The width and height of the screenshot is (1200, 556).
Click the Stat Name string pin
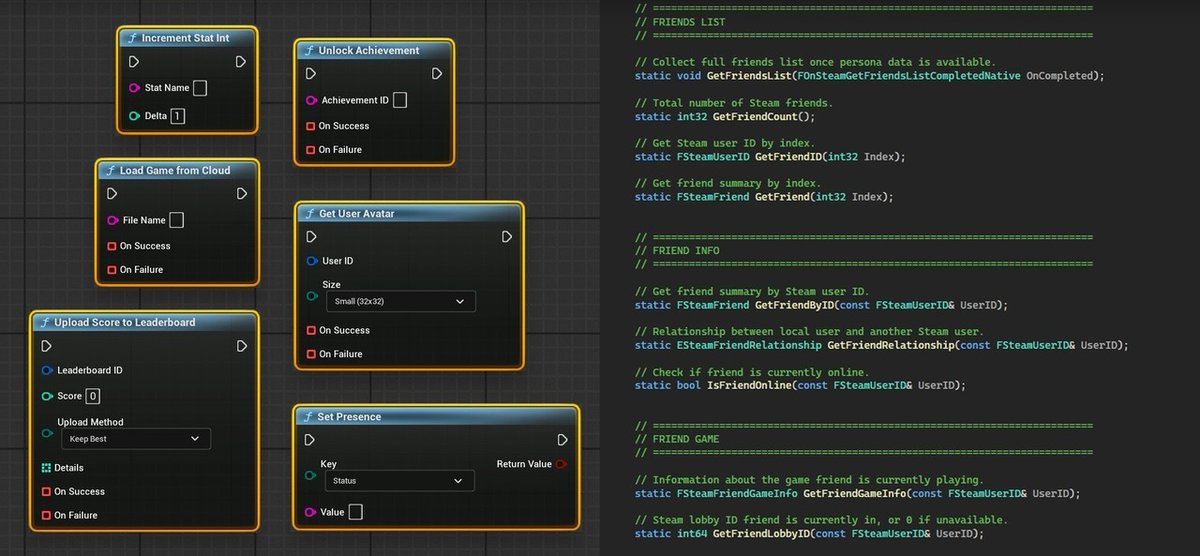(134, 88)
